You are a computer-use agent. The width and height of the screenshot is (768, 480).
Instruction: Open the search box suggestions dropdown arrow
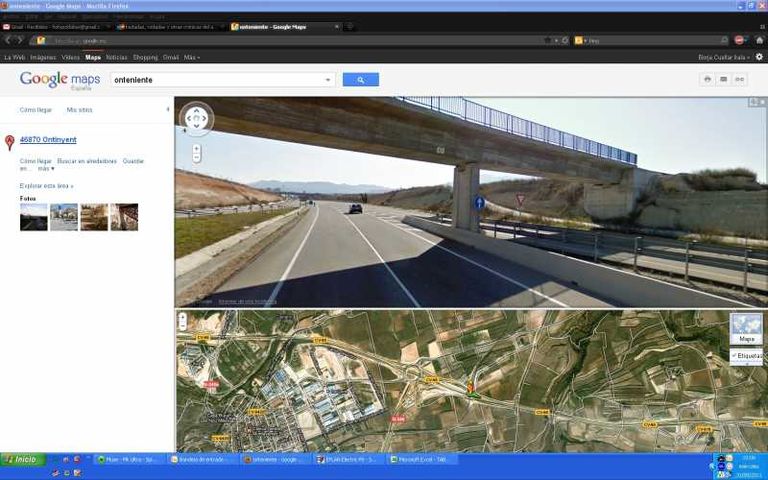point(328,80)
